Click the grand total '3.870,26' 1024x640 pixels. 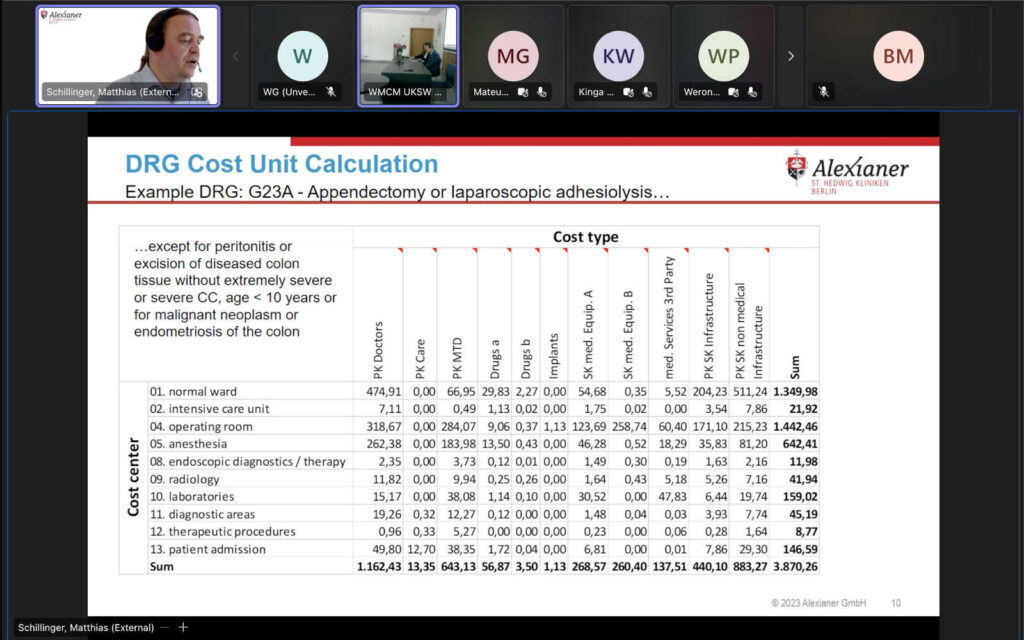(x=795, y=567)
